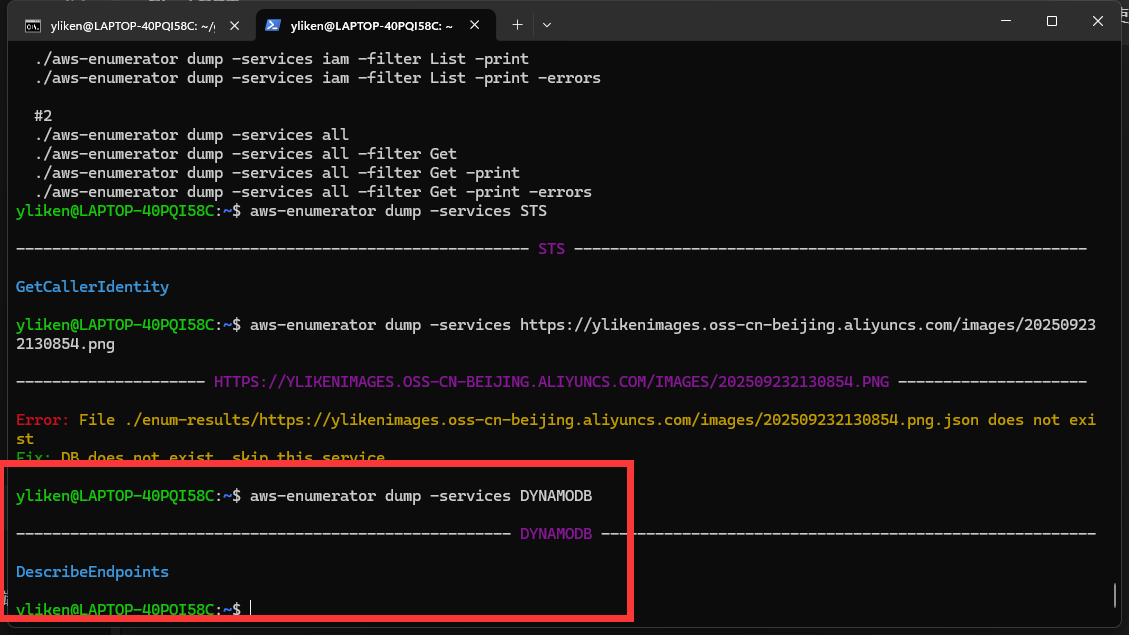Click the PowerShell icon on second tab
Viewport: 1129px width, 635px height.
click(272, 24)
